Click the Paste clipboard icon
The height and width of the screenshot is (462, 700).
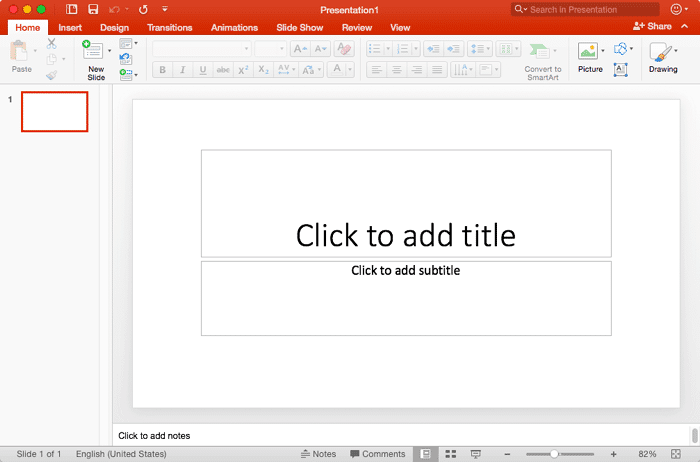[x=19, y=50]
